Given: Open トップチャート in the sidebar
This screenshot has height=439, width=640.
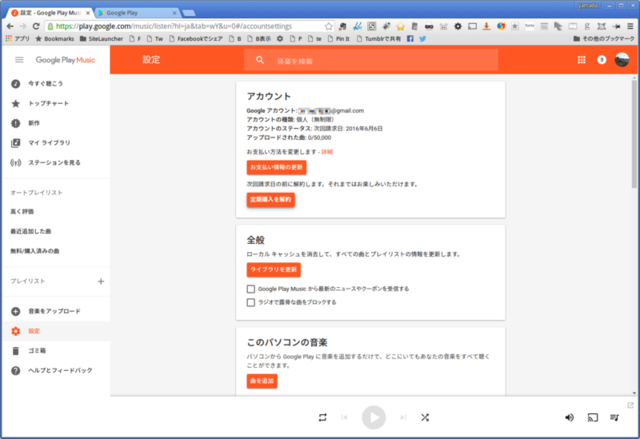Looking at the screenshot, I should (x=56, y=104).
